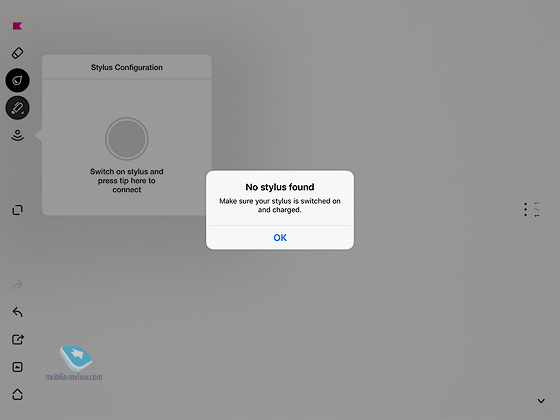The width and height of the screenshot is (560, 420).
Task: Open the three-dot page options menu
Action: pos(525,210)
